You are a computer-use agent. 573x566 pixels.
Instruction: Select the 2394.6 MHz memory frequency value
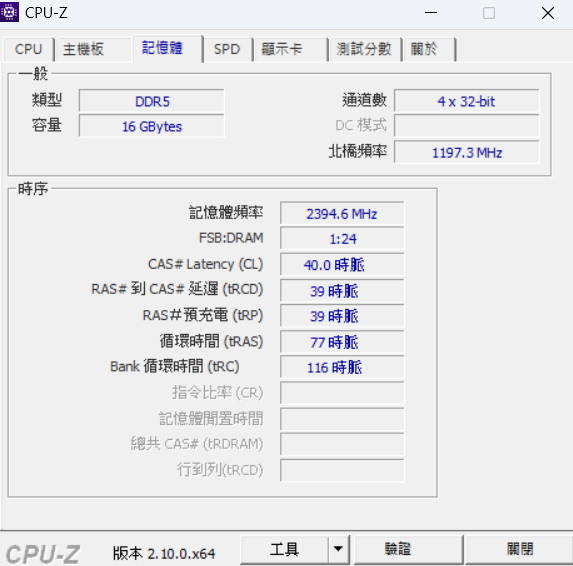point(342,213)
